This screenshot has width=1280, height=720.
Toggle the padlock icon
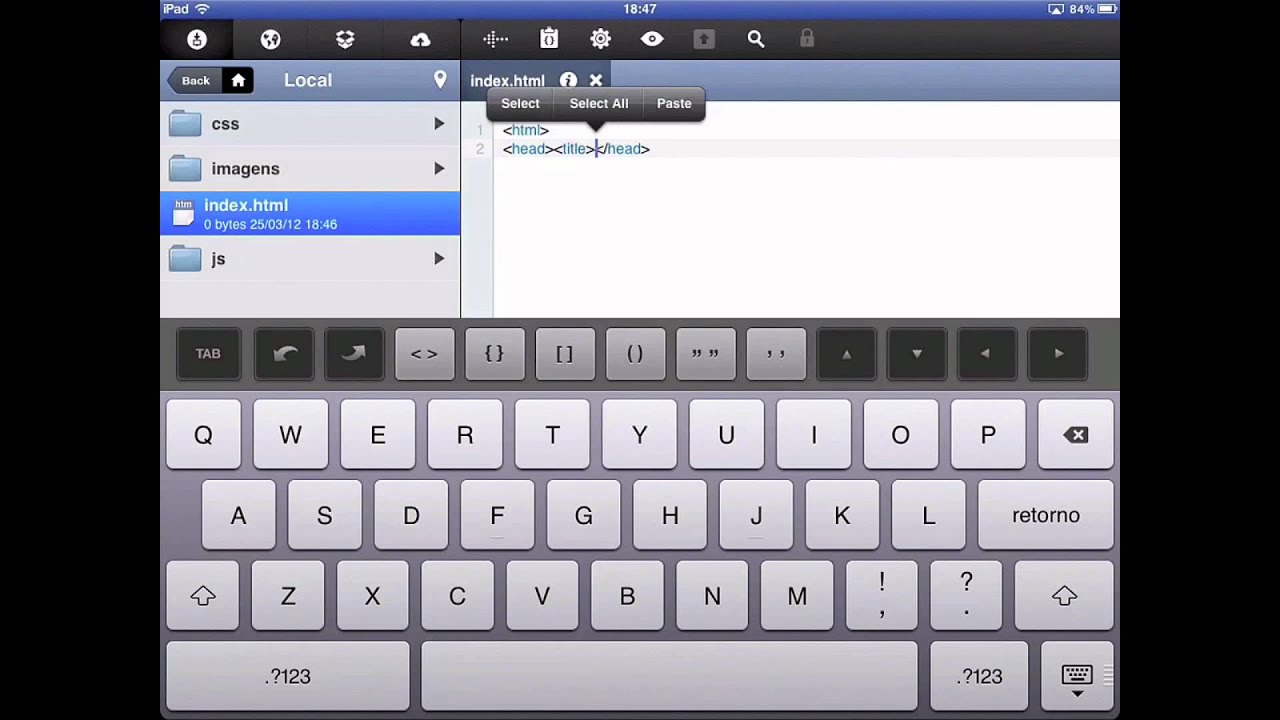[807, 38]
